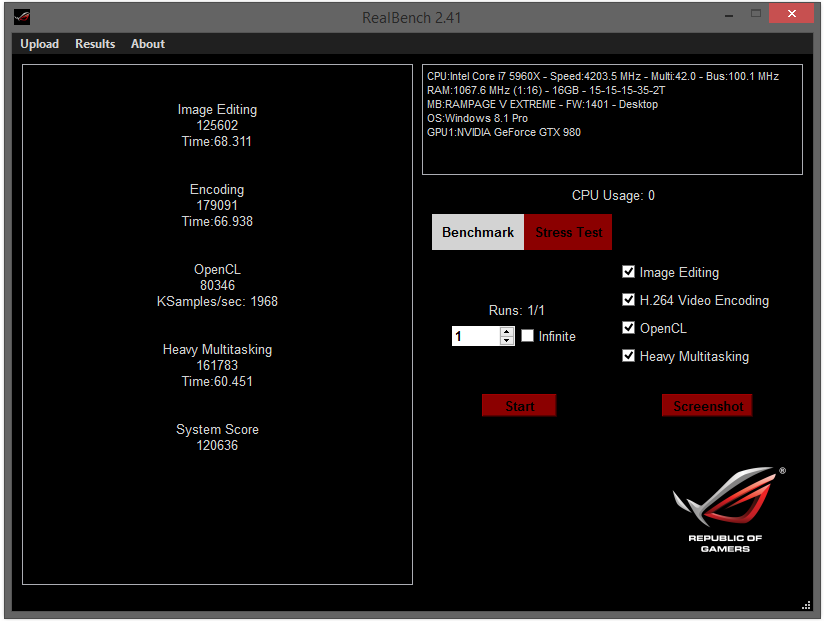This screenshot has width=824, height=621.
Task: Click the Encoding score 179091
Action: coord(217,205)
